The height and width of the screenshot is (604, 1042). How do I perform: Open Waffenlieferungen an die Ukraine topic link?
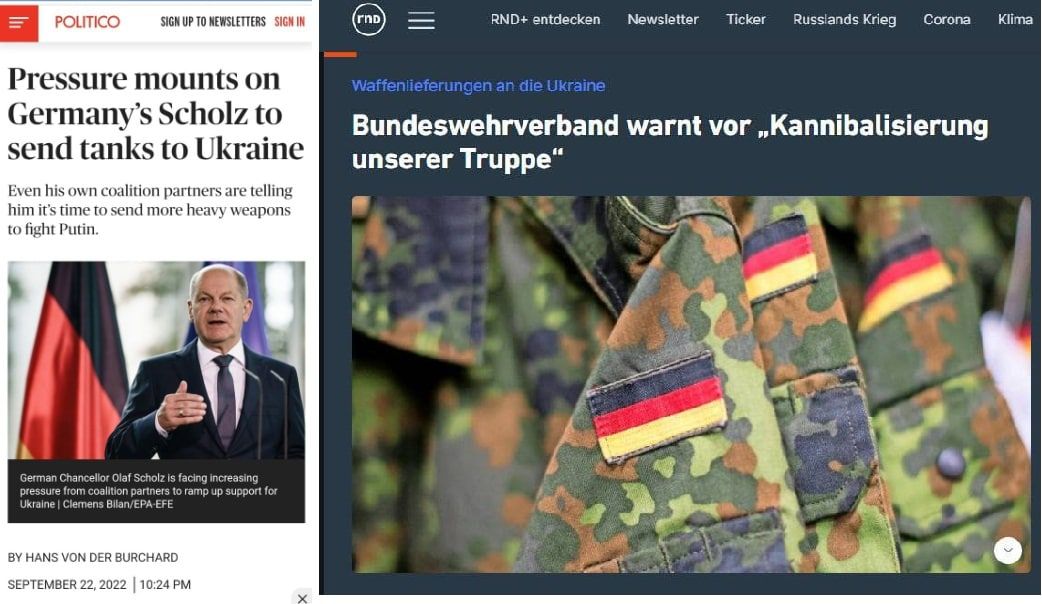point(478,86)
